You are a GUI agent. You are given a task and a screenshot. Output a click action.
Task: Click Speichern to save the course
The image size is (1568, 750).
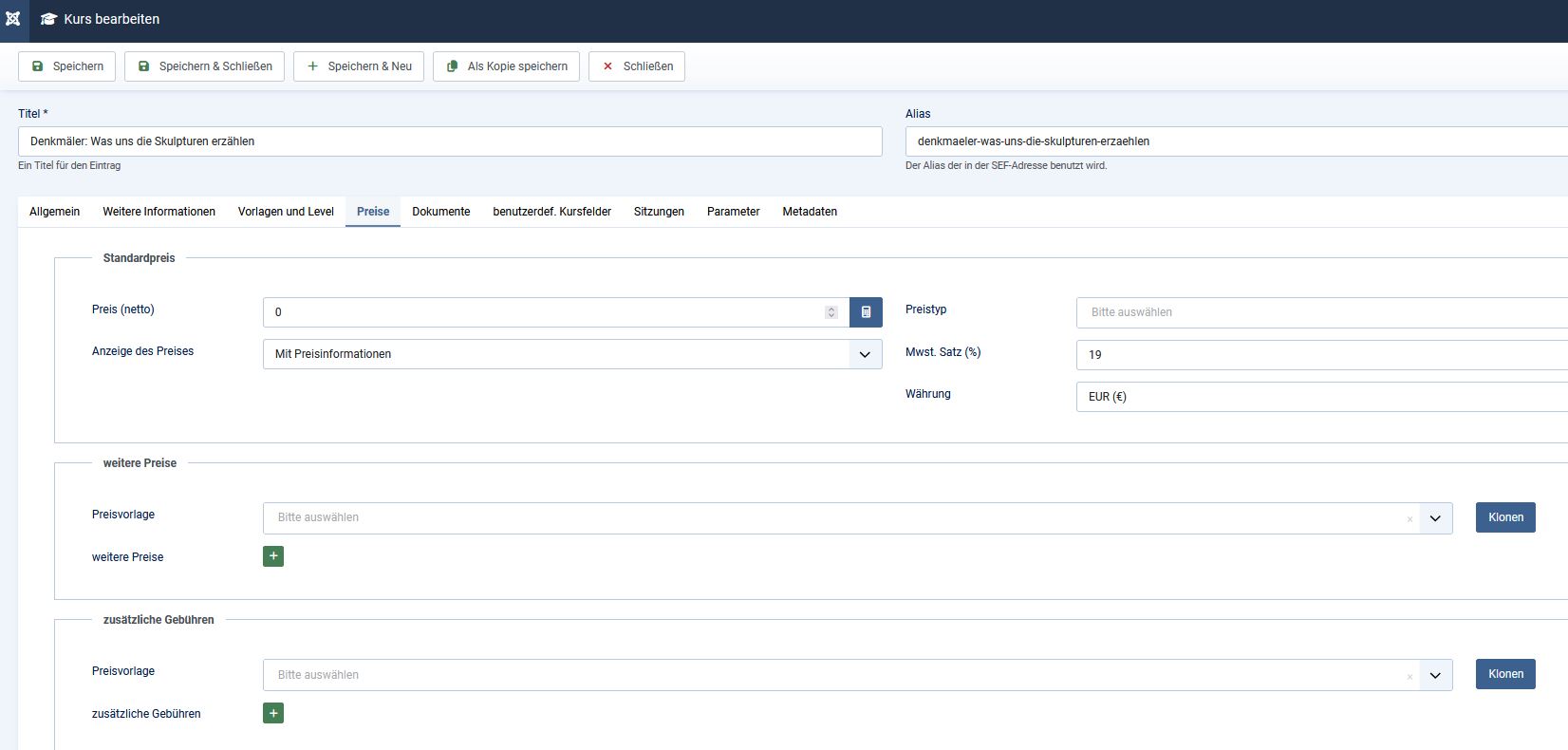(x=66, y=66)
